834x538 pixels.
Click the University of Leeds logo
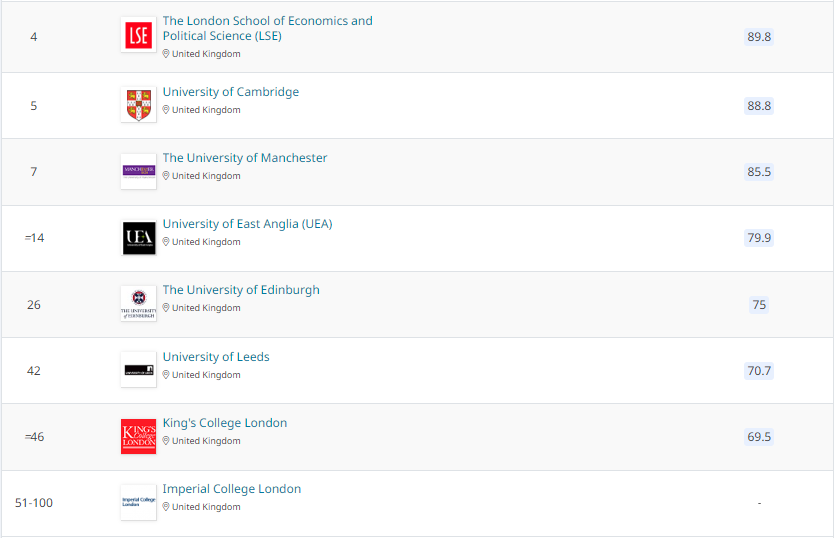pos(138,369)
